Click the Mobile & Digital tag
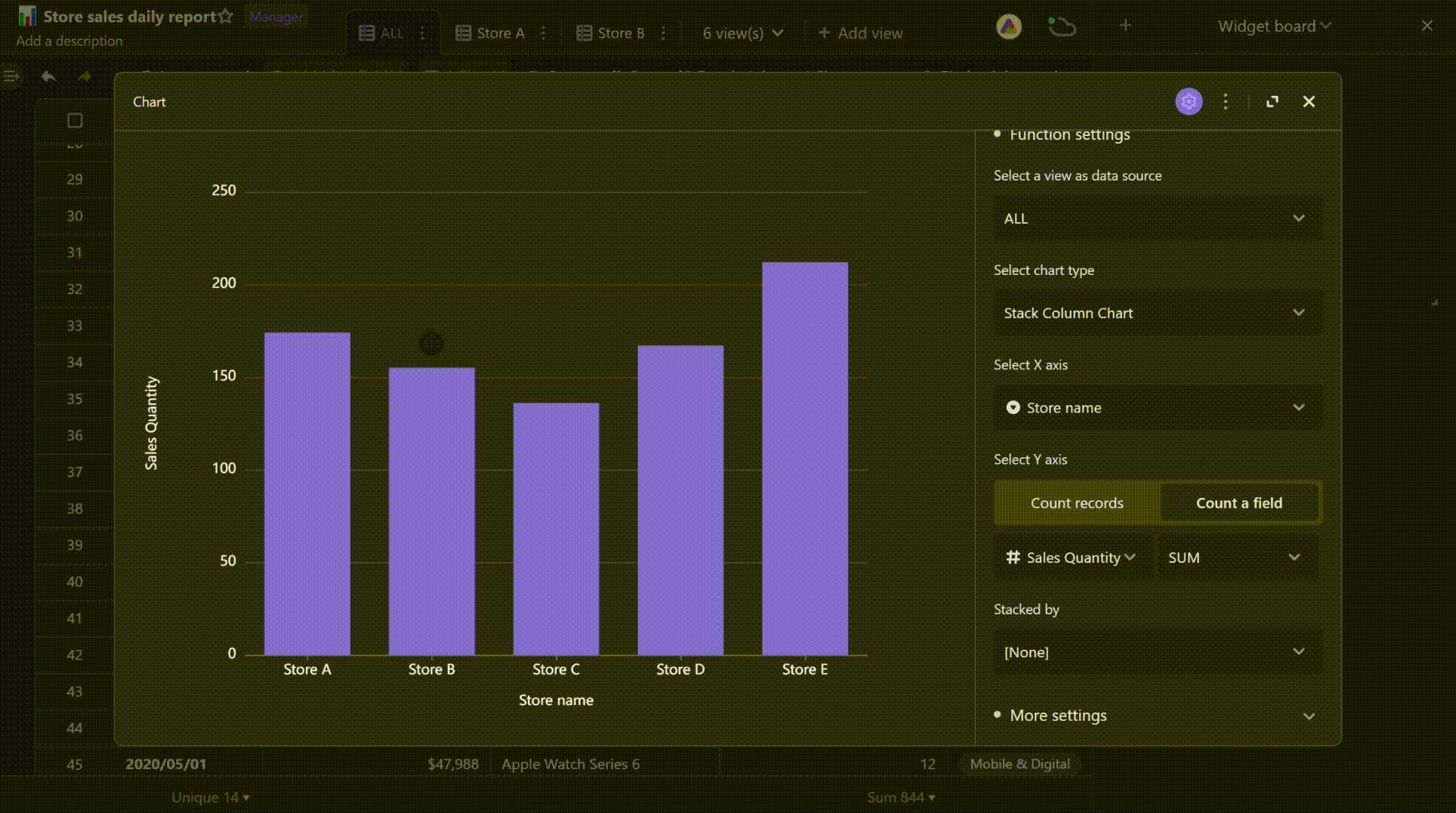 (x=1020, y=764)
